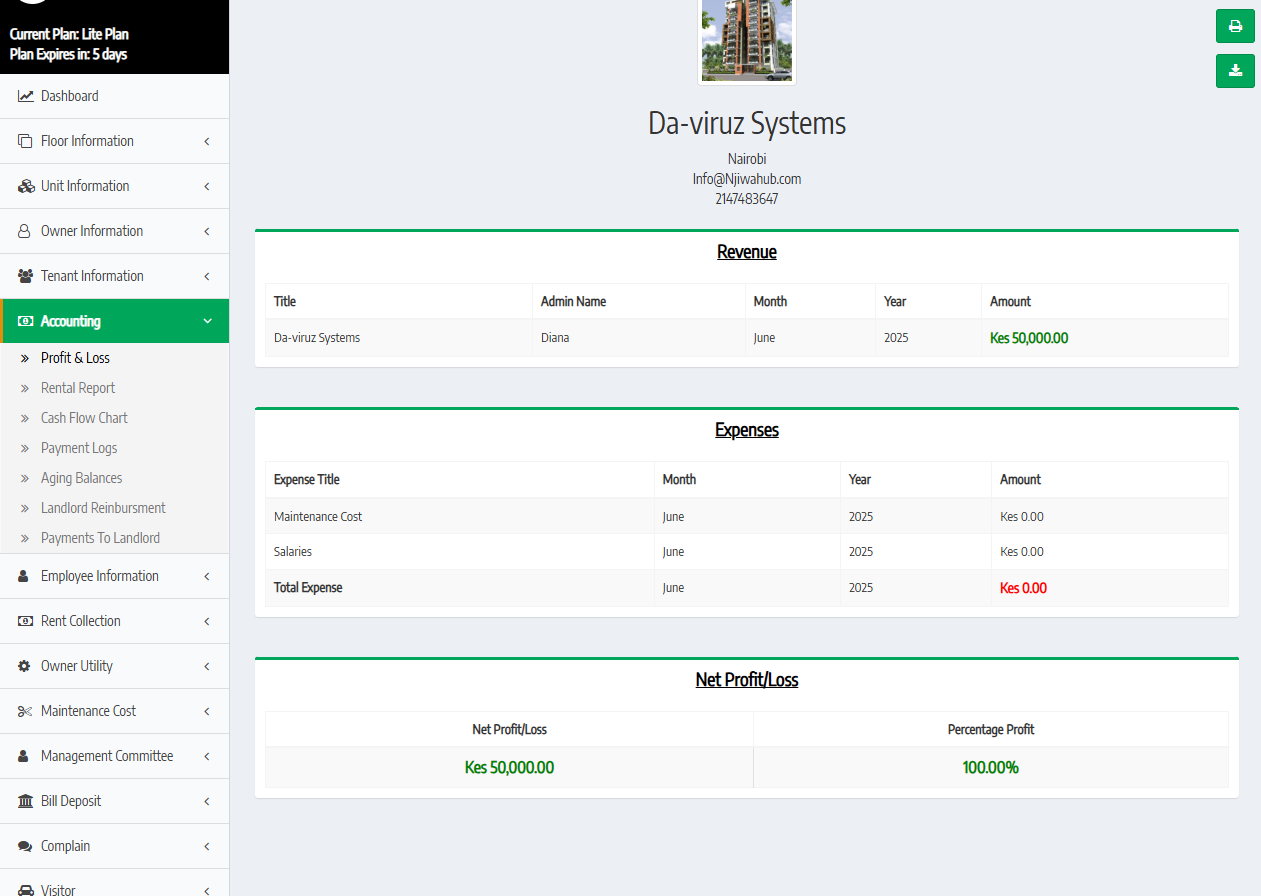The image size is (1261, 896).
Task: Open the Cash Flow Chart page
Action: click(x=84, y=418)
